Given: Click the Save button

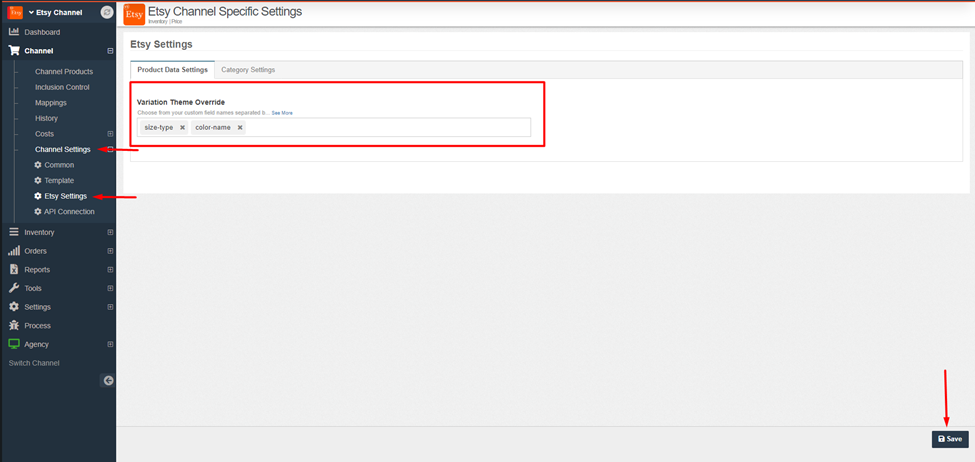Looking at the screenshot, I should pos(950,439).
